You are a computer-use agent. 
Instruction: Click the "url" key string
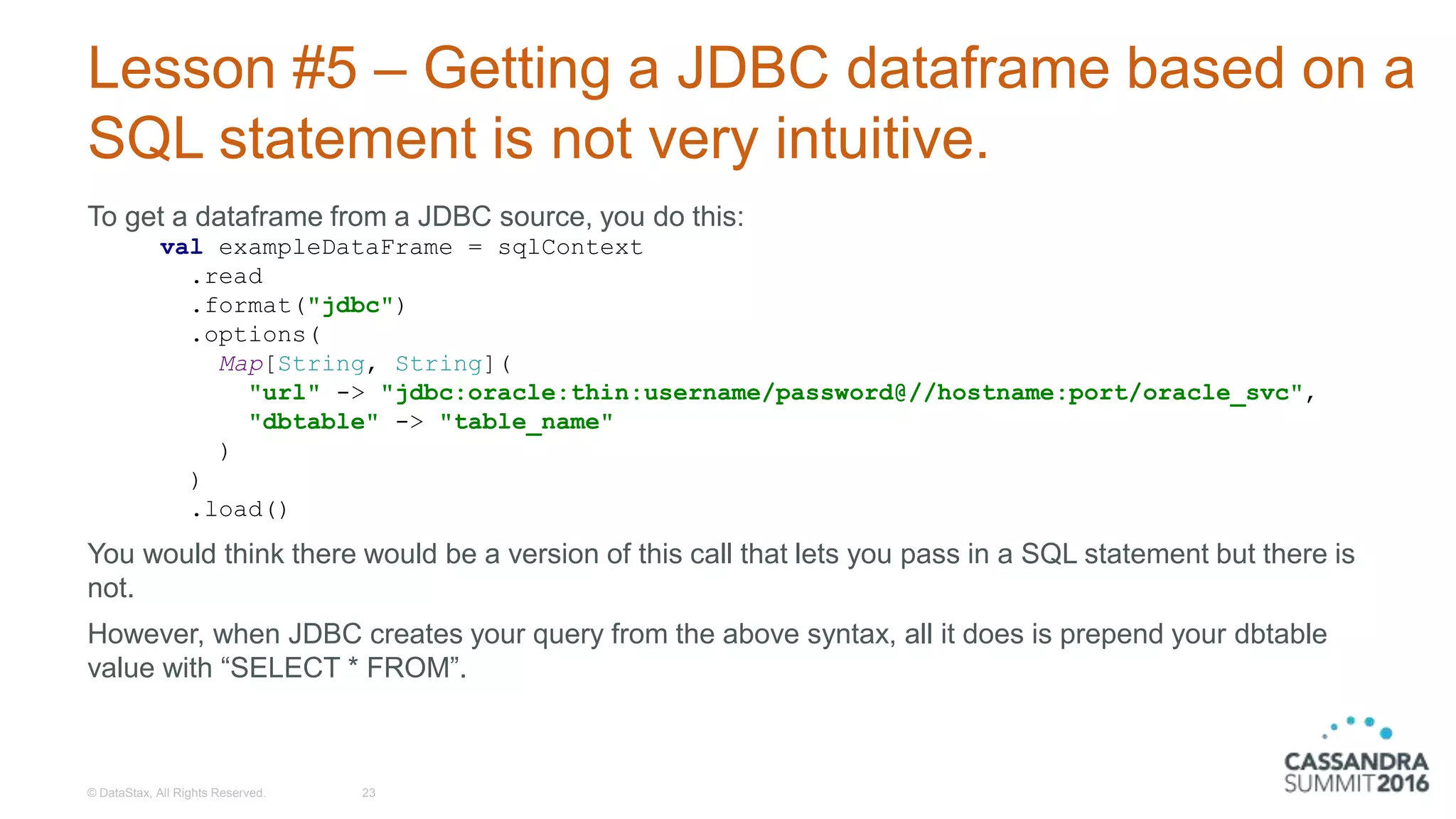pyautogui.click(x=284, y=393)
